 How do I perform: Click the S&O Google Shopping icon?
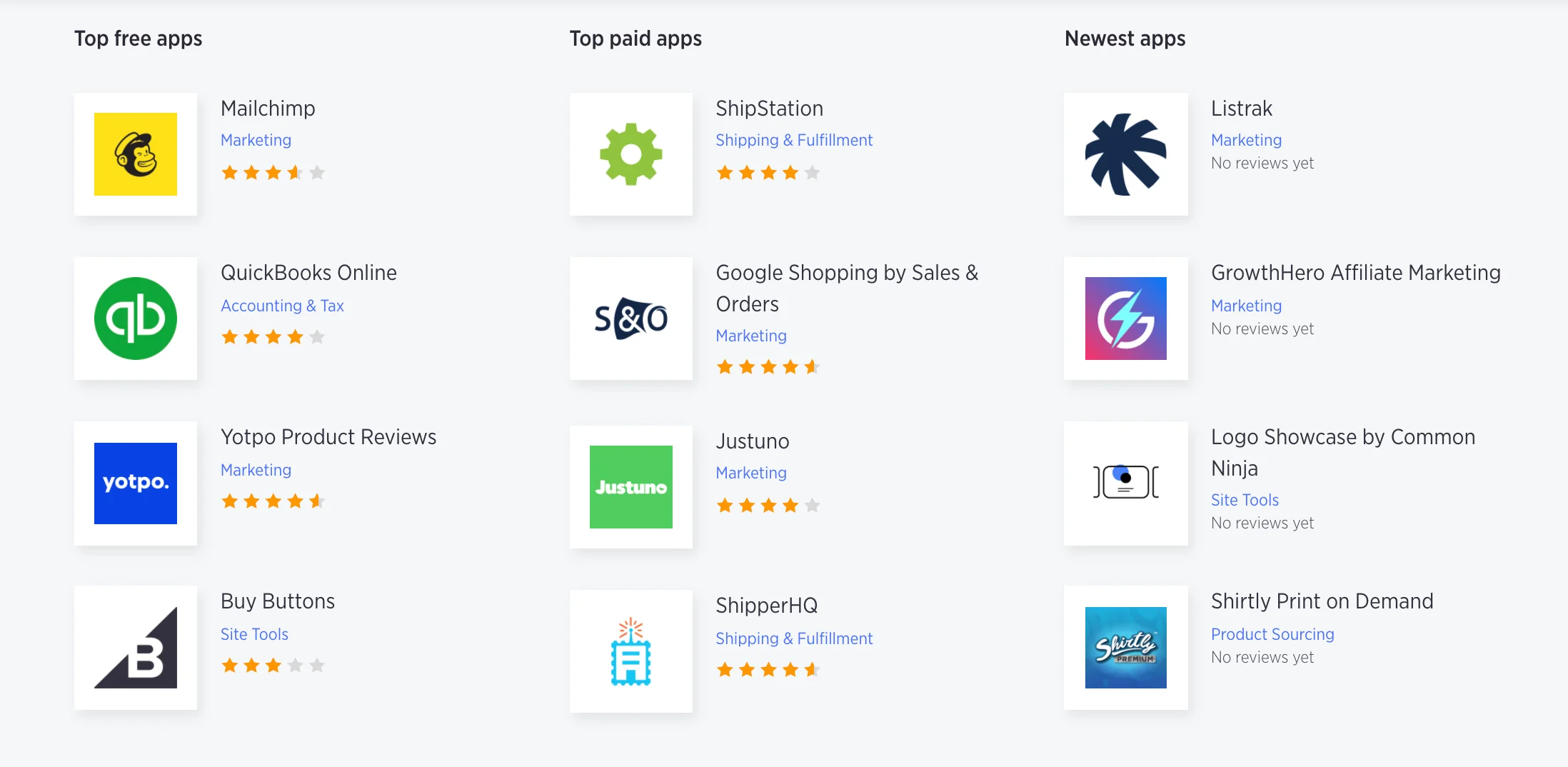[631, 319]
